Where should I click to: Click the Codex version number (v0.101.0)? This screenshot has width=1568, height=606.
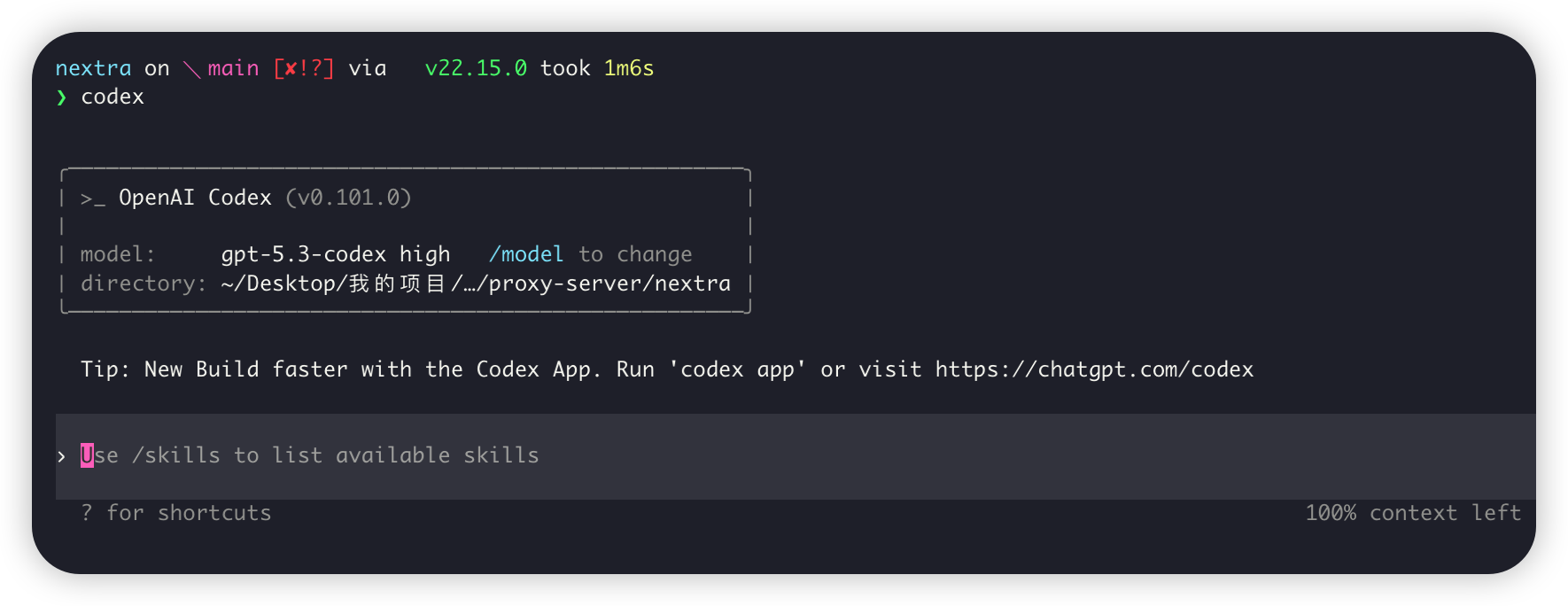(348, 198)
